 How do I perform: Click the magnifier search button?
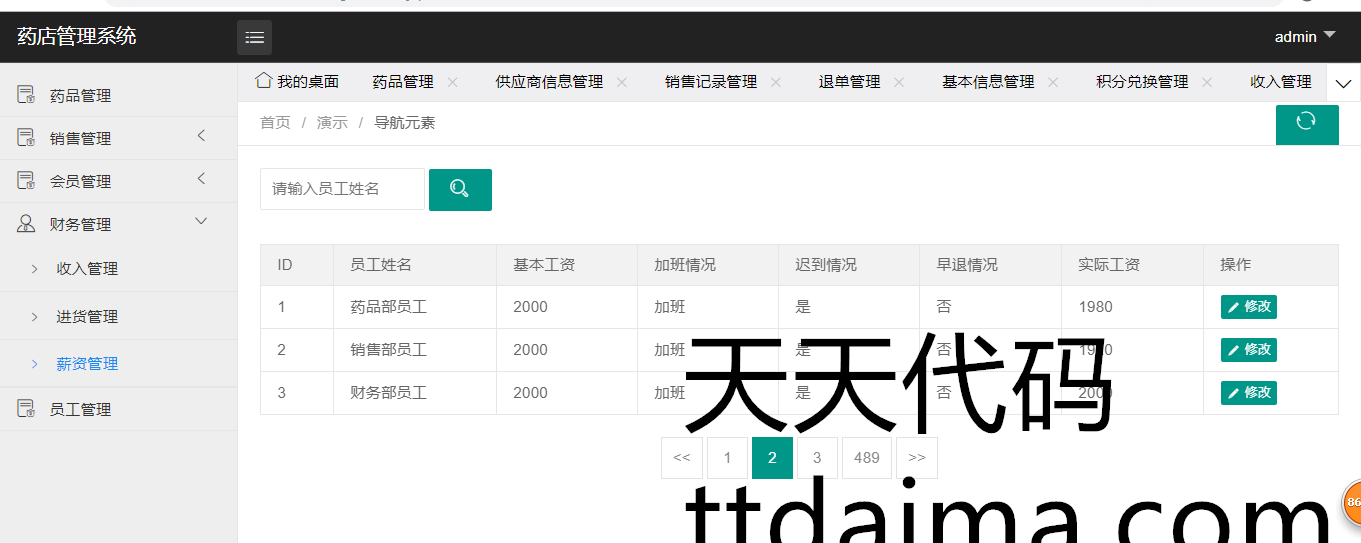pyautogui.click(x=460, y=189)
